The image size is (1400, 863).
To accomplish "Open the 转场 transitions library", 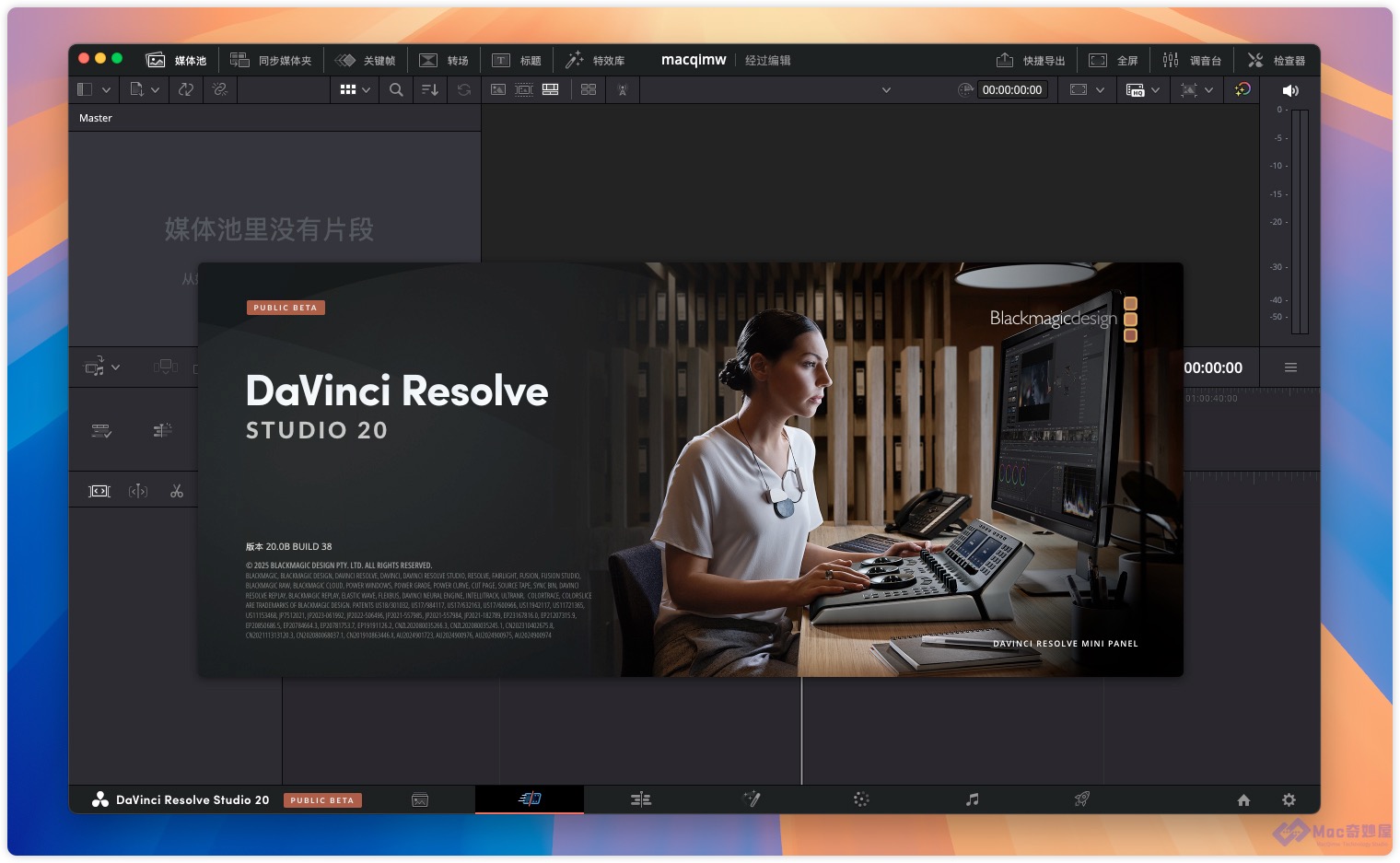I will click(444, 60).
